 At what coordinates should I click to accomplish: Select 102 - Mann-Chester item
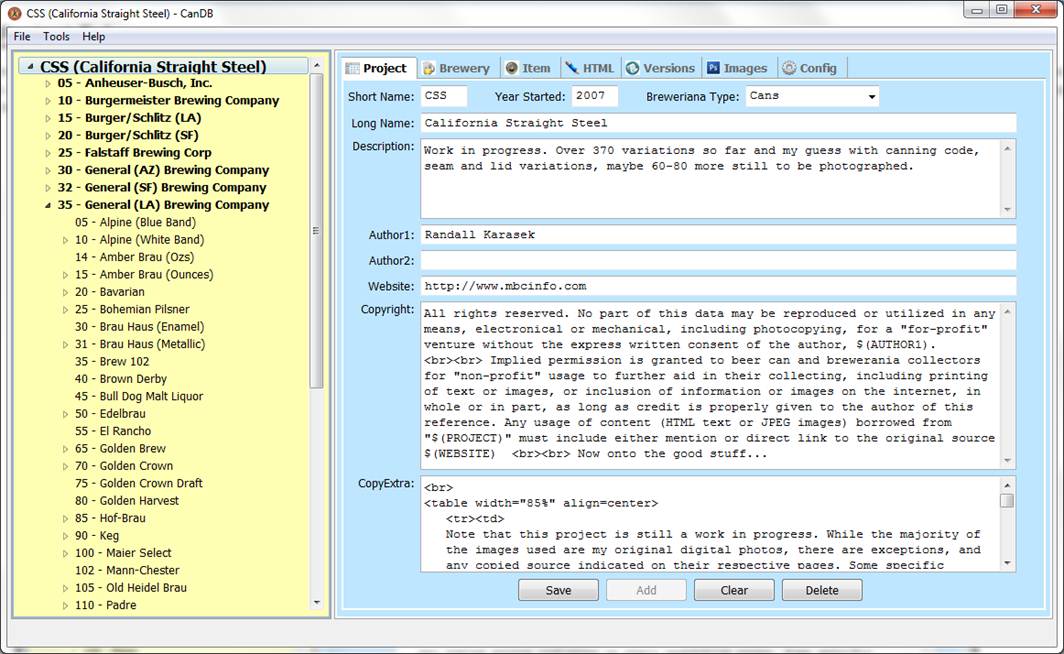point(127,571)
